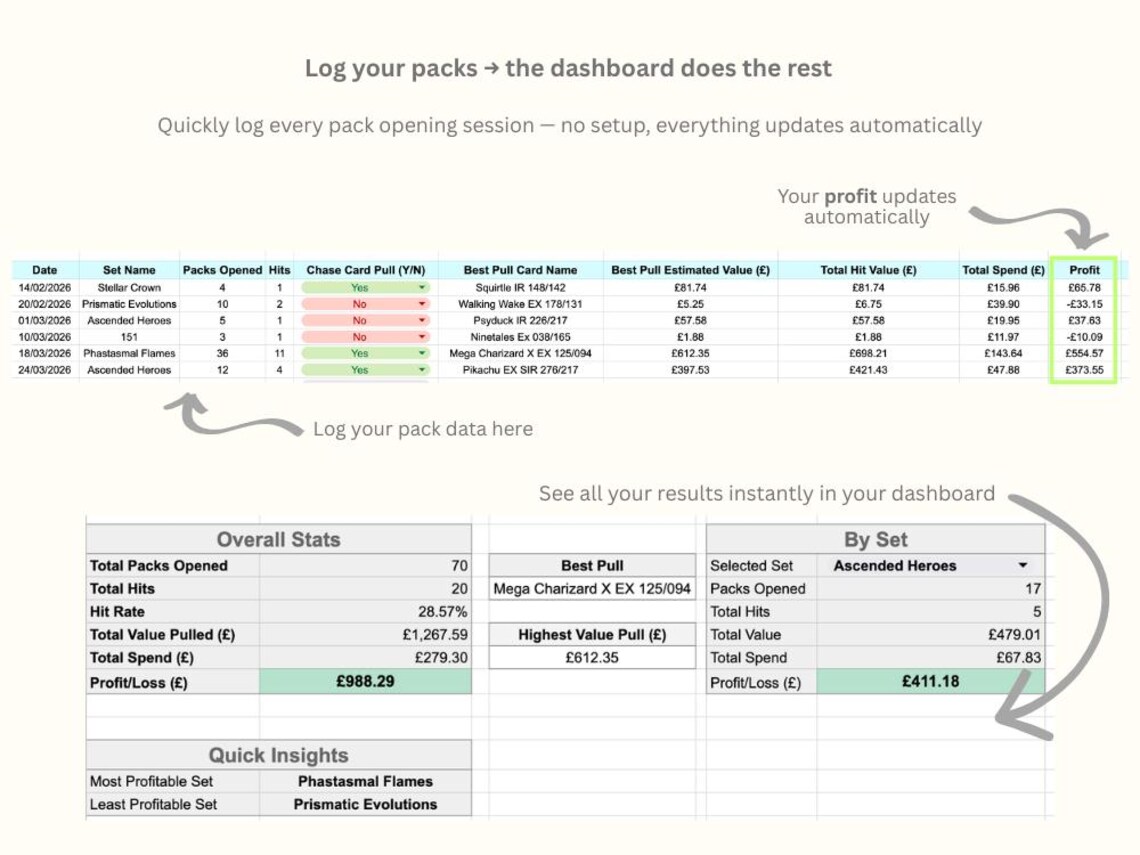Open Chase Card dropdown for Phastasmal Flames row
This screenshot has width=1140, height=855.
pos(422,353)
